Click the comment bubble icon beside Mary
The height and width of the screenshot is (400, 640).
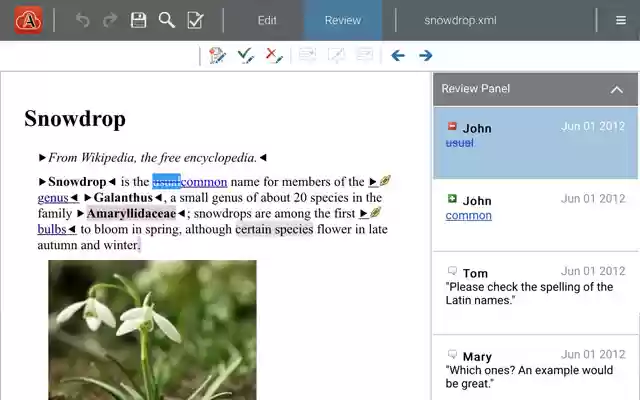(x=452, y=354)
